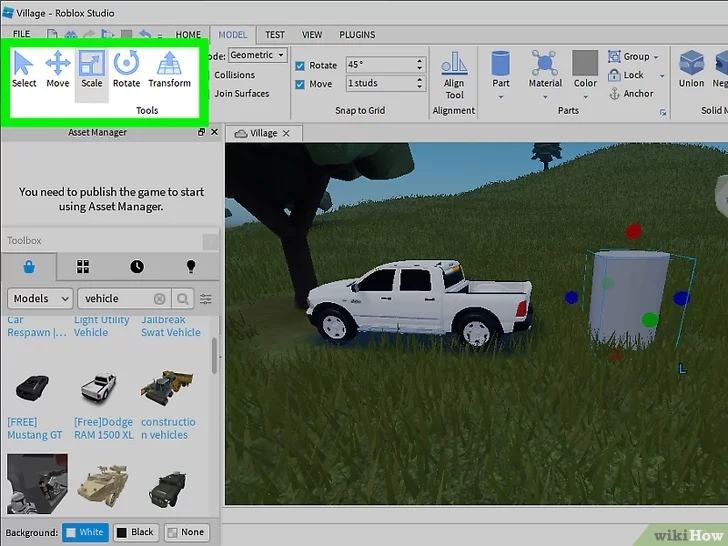Image resolution: width=728 pixels, height=546 pixels.
Task: Toggle the Rotate snap checkbox
Action: tap(300, 65)
